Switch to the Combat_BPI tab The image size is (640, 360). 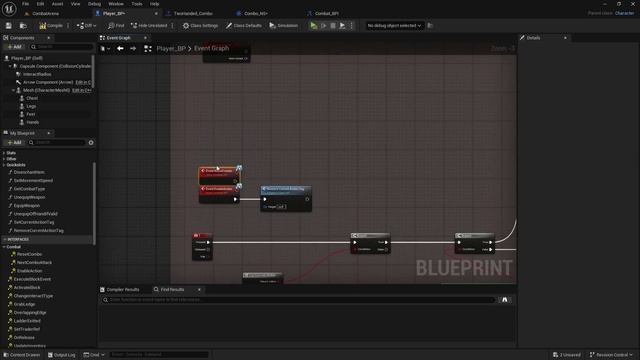[327, 13]
